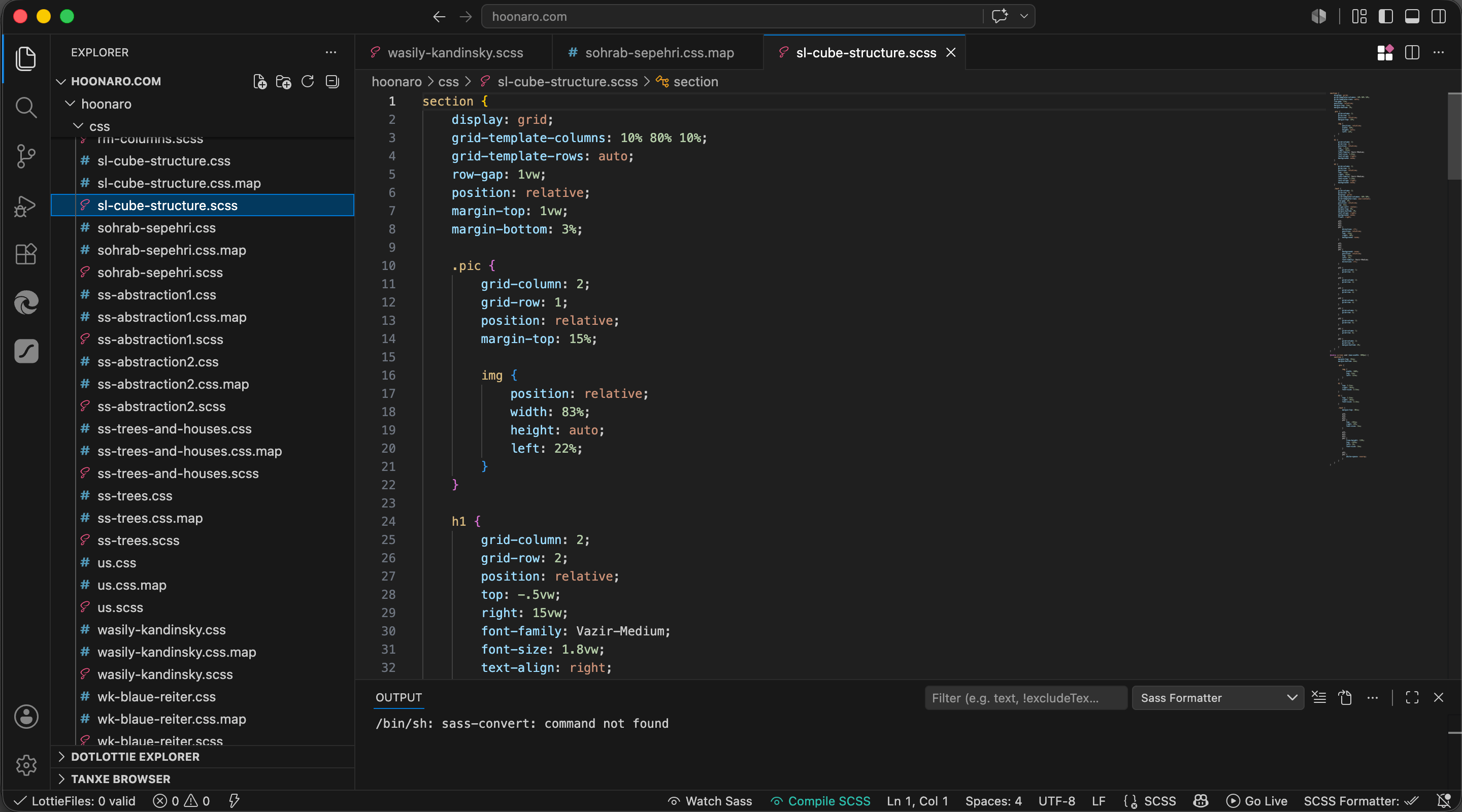Click the errors and warnings count

(182, 801)
